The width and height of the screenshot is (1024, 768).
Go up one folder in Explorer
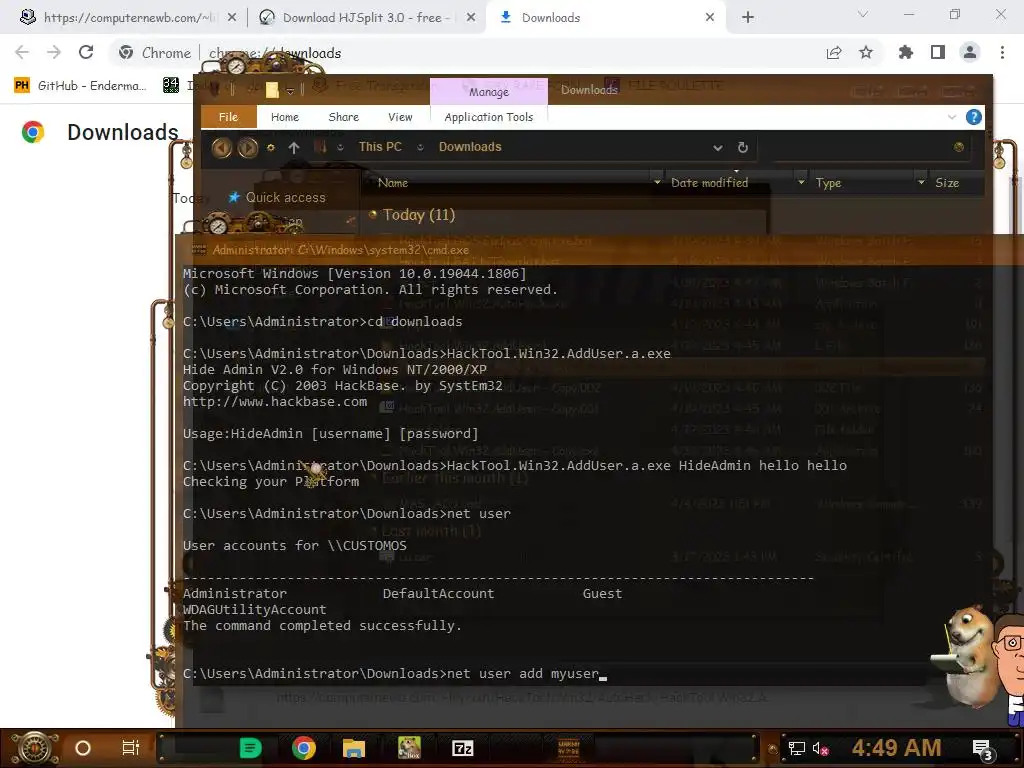pos(294,148)
